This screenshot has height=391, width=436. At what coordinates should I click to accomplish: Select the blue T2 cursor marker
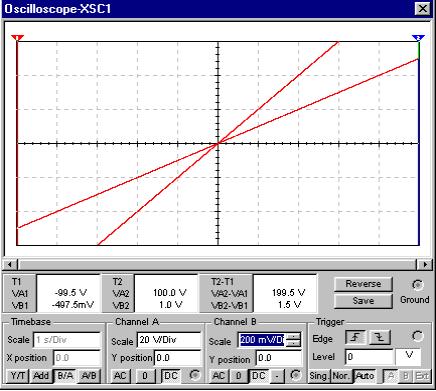tap(418, 38)
